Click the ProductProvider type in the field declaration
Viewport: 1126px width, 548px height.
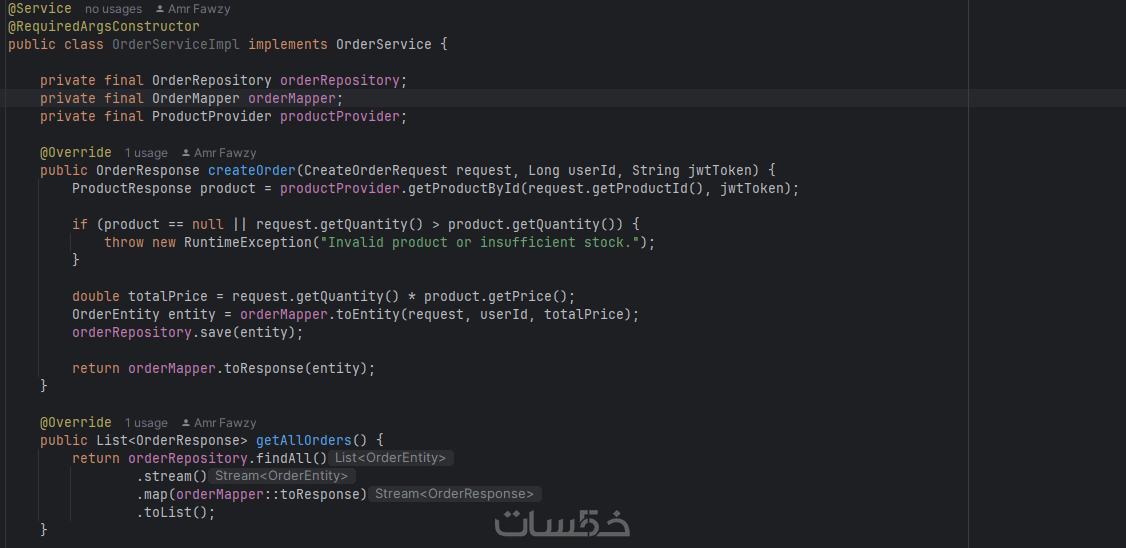pyautogui.click(x=212, y=116)
